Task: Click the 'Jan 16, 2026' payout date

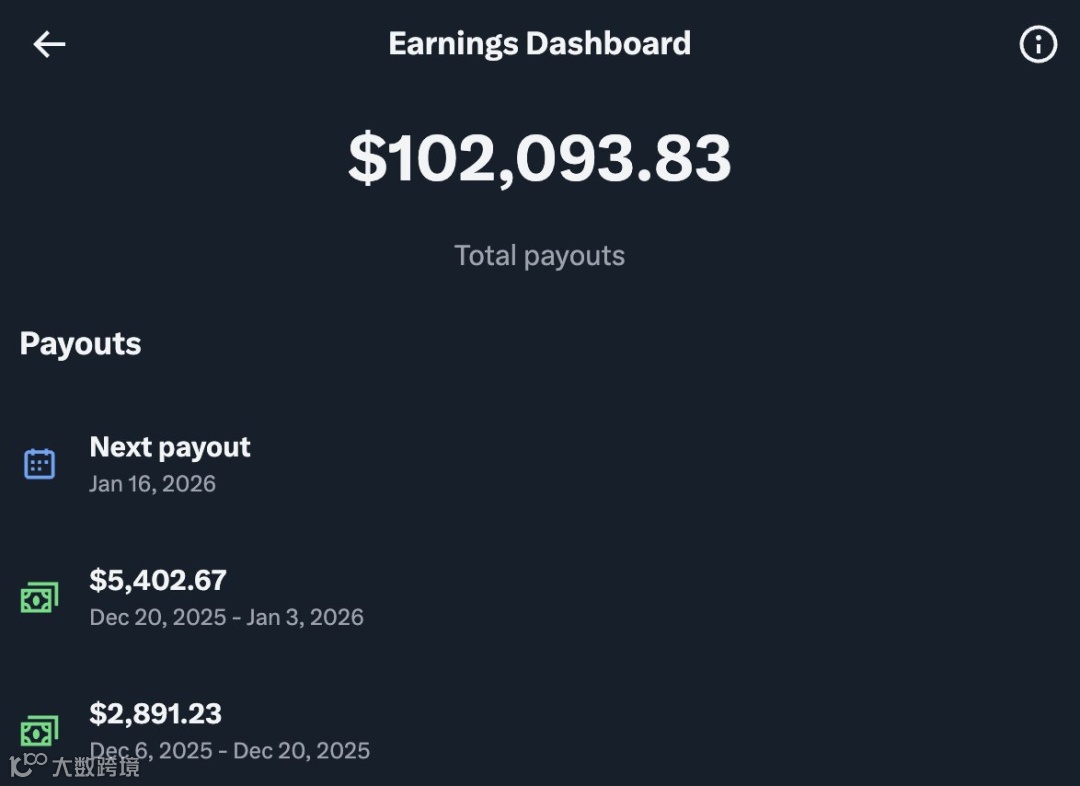Action: [152, 484]
